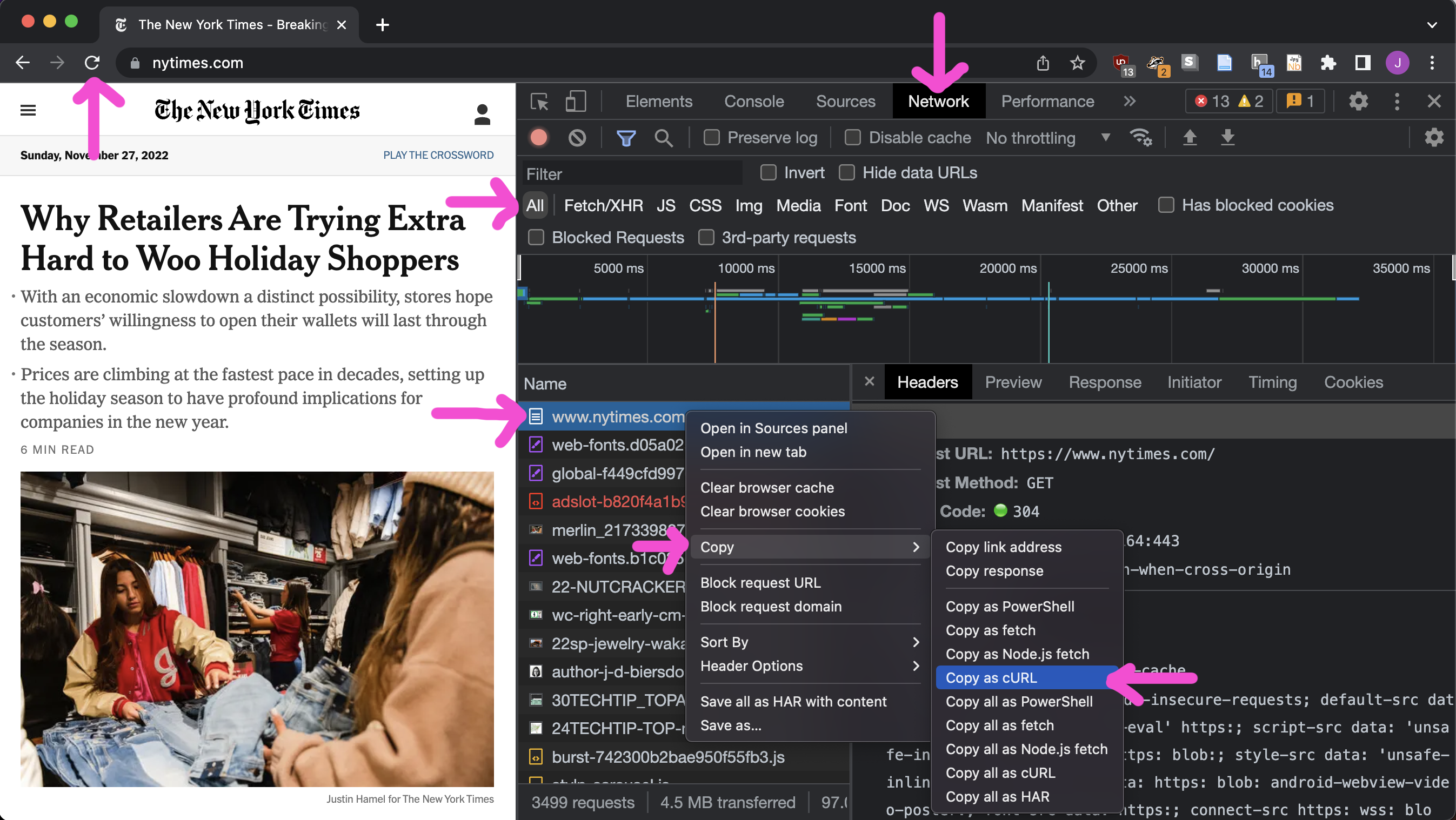Stop recording the network log
The width and height of the screenshot is (1456, 820).
(539, 137)
